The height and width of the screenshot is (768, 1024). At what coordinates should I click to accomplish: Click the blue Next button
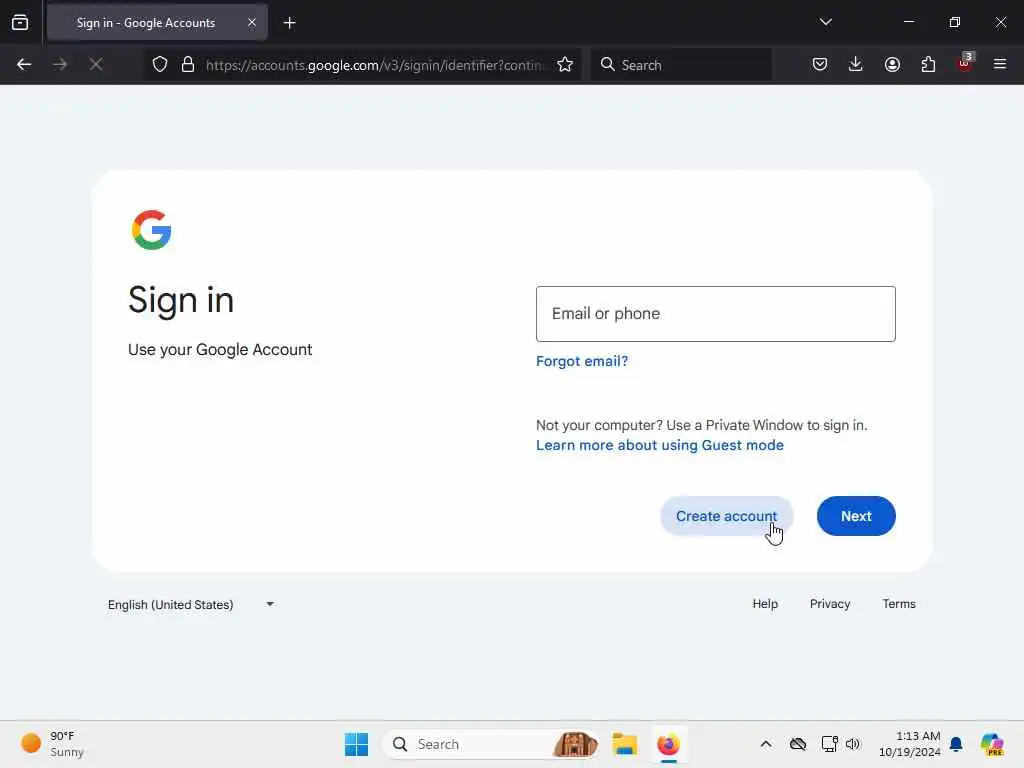click(x=856, y=516)
